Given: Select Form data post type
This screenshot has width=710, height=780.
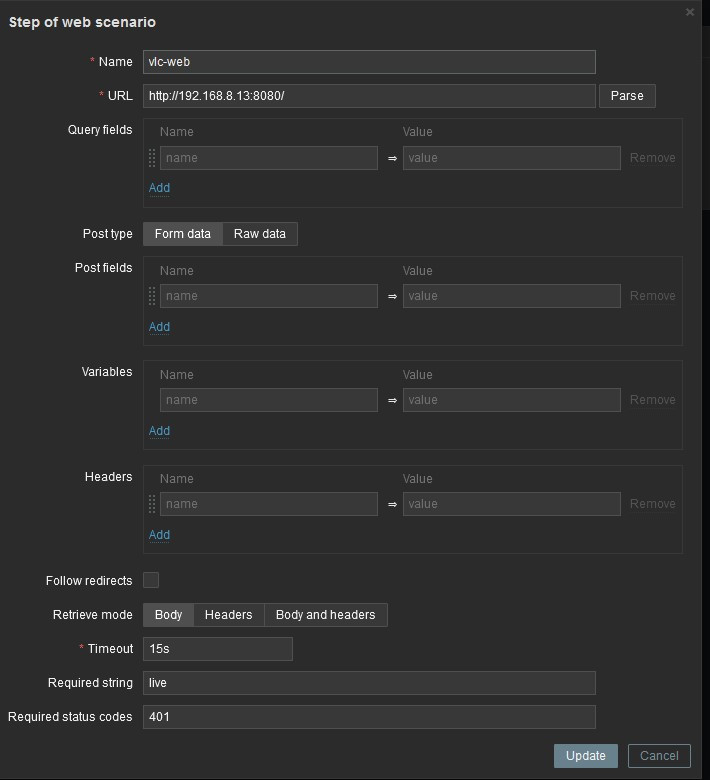Looking at the screenshot, I should (x=182, y=234).
